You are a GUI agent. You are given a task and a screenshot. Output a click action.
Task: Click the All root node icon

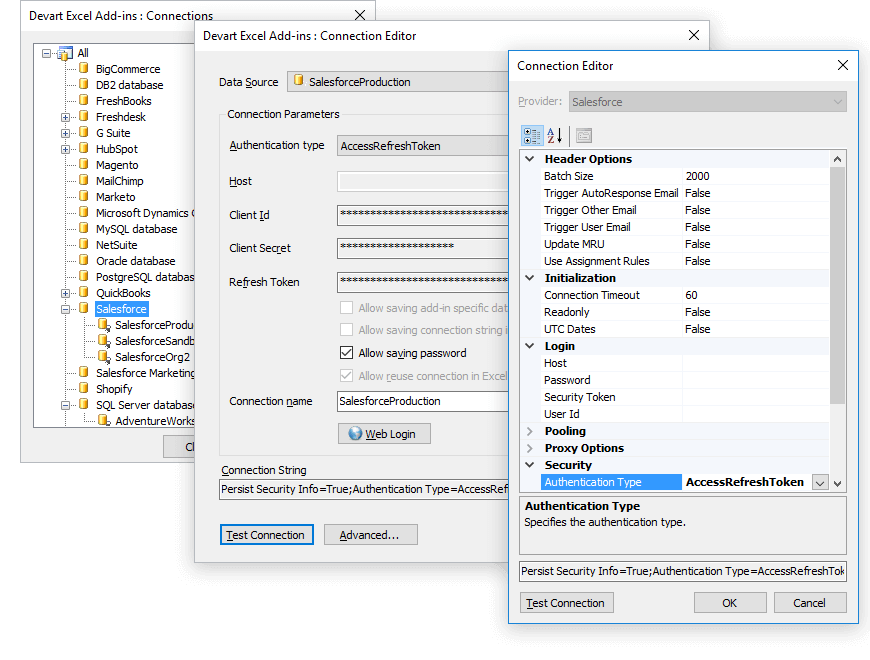coord(63,52)
